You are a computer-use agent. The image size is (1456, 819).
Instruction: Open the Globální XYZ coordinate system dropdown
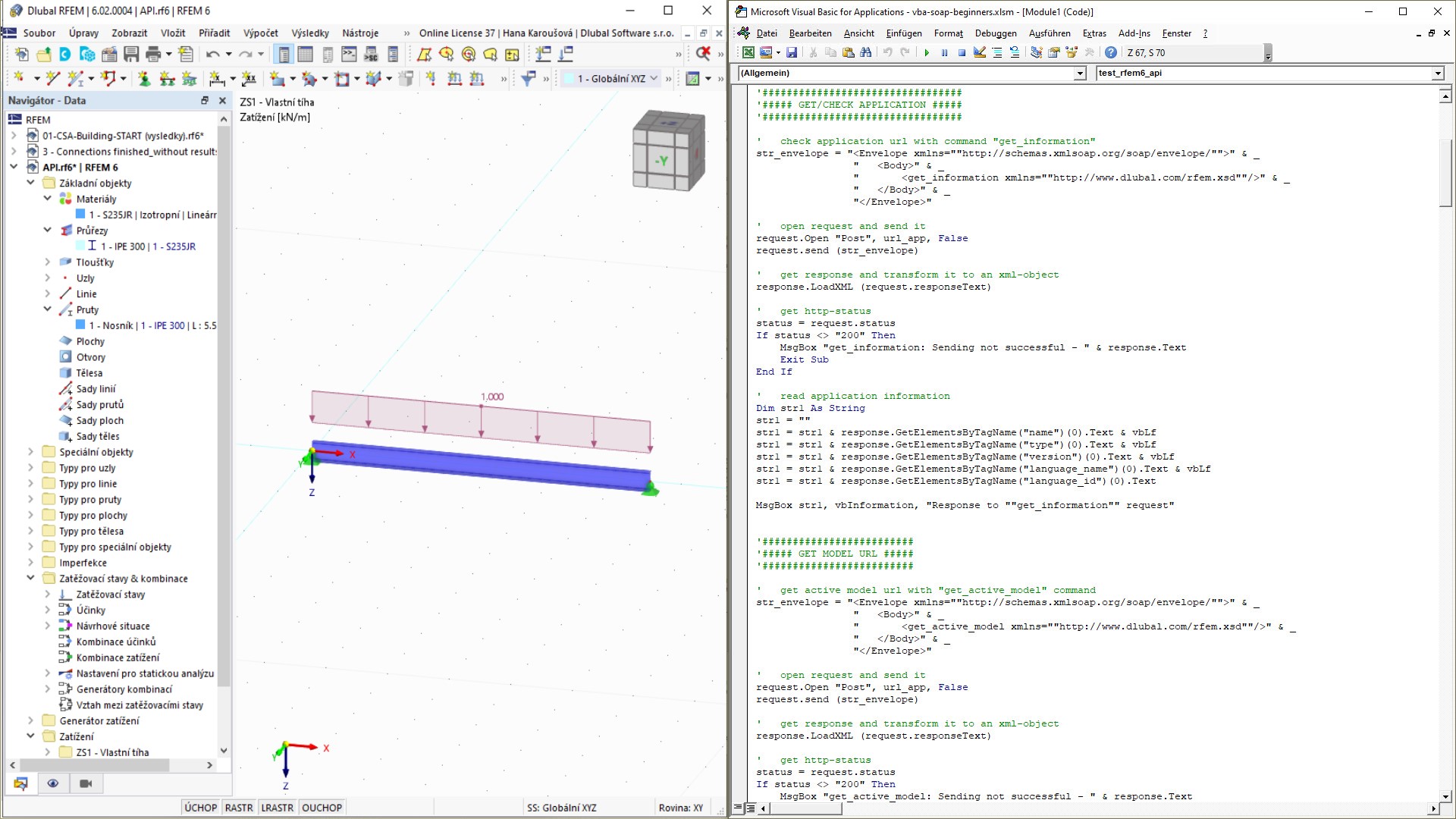[x=654, y=78]
